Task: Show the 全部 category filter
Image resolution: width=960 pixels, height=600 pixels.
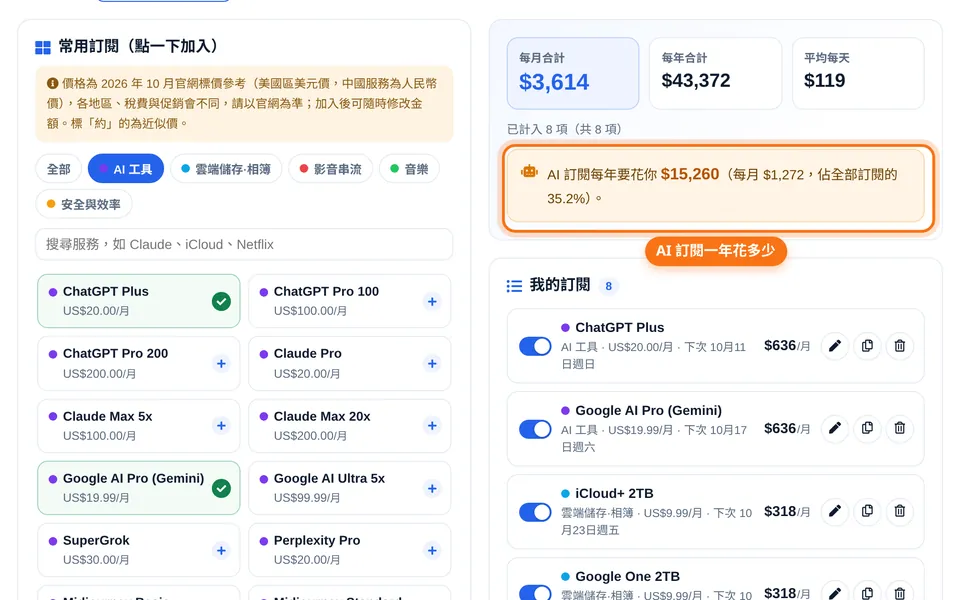Action: pyautogui.click(x=59, y=169)
